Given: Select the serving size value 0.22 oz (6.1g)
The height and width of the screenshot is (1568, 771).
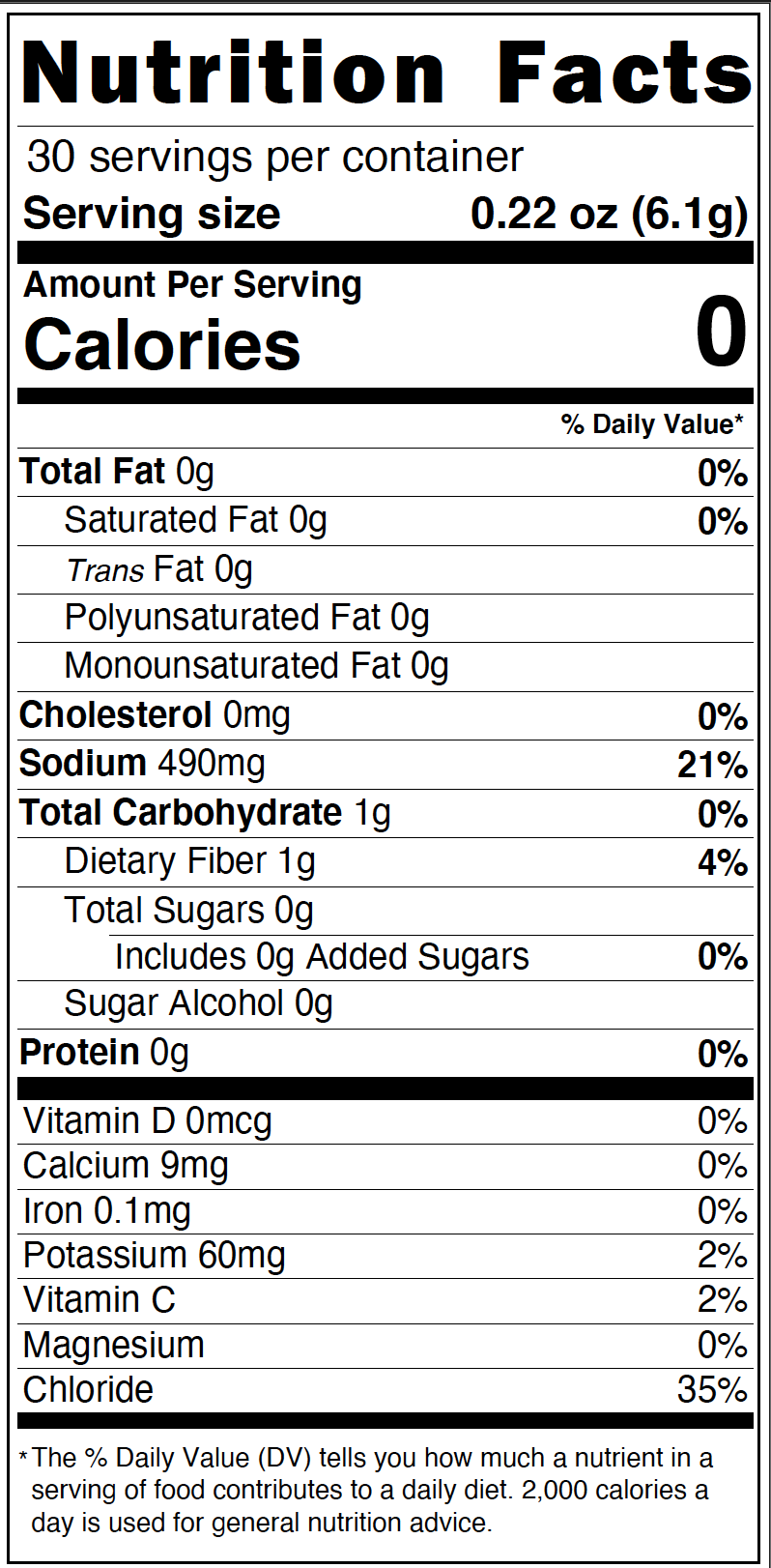Looking at the screenshot, I should [609, 214].
